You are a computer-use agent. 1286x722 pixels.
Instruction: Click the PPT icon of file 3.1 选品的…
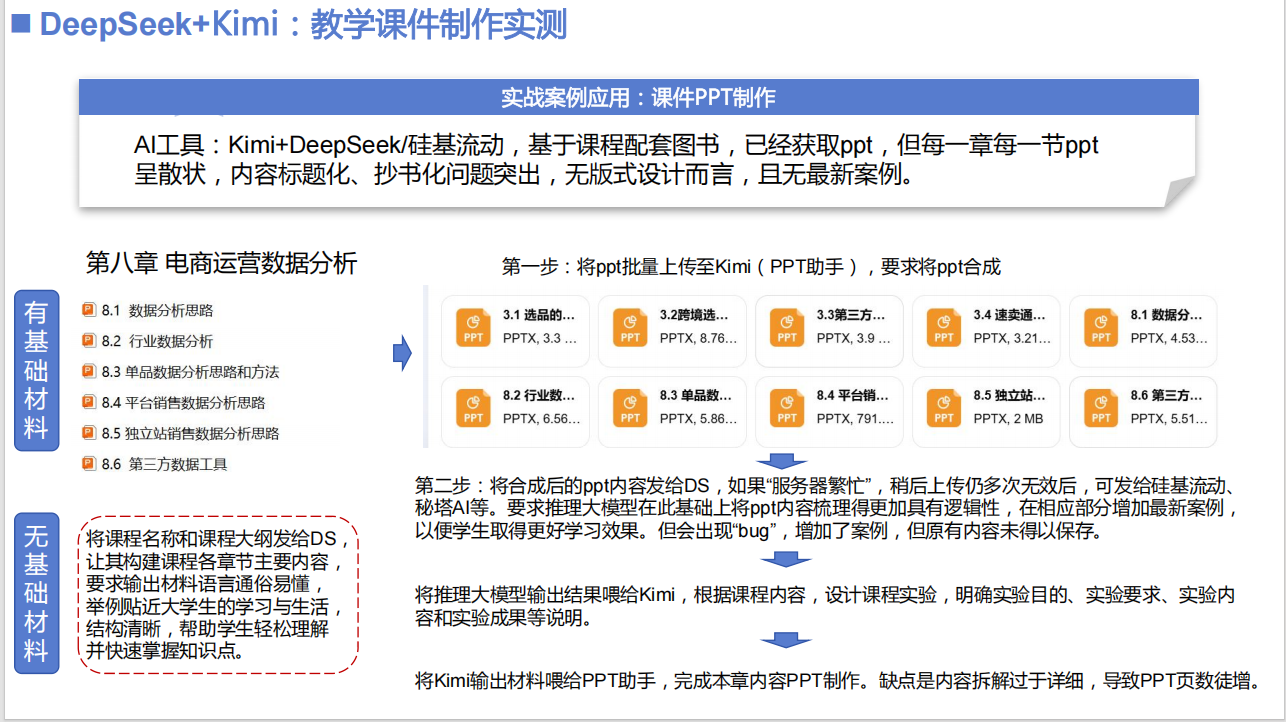[x=473, y=327]
